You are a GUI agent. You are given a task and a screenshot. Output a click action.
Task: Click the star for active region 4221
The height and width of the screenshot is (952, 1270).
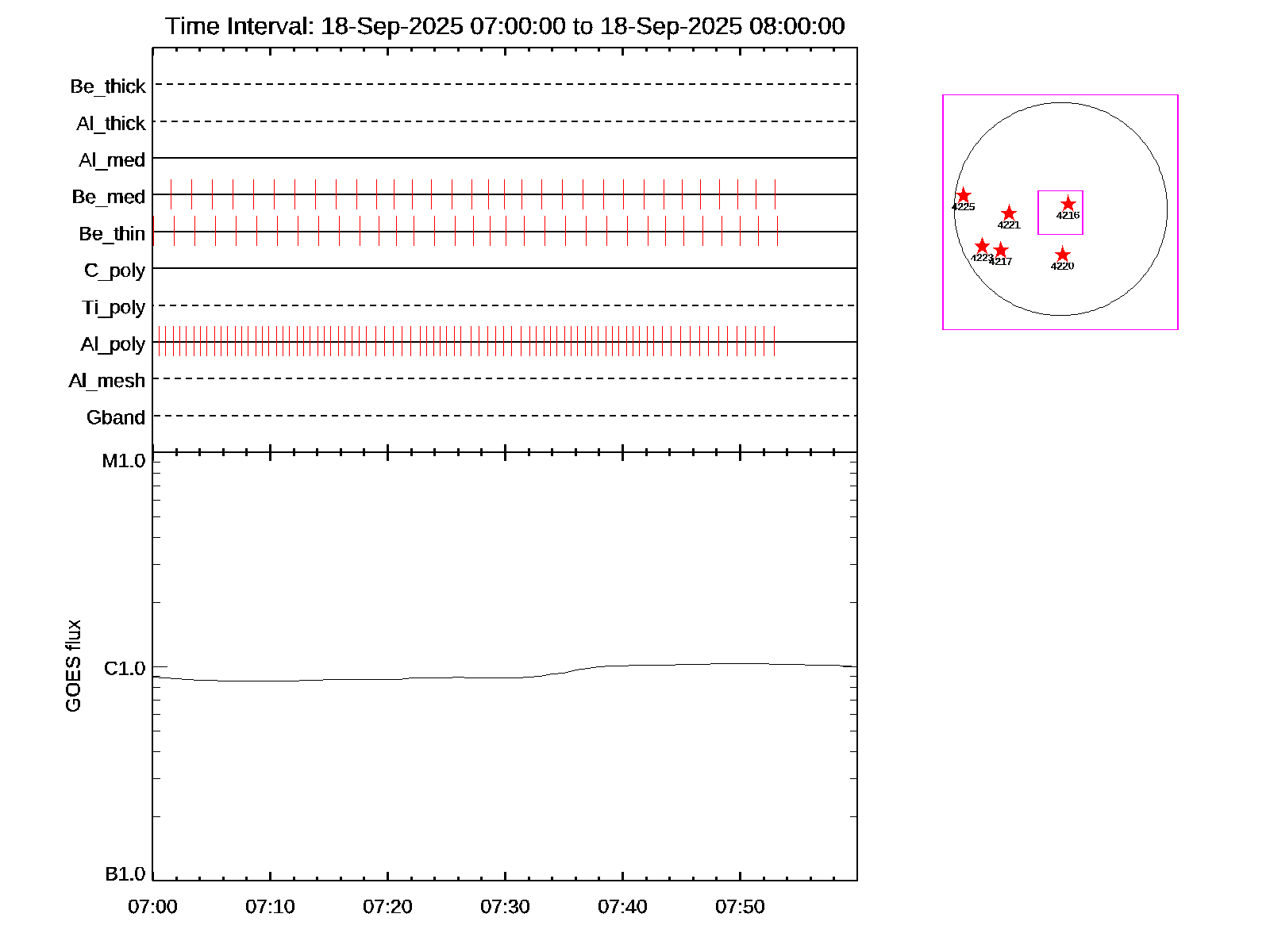pos(1009,213)
